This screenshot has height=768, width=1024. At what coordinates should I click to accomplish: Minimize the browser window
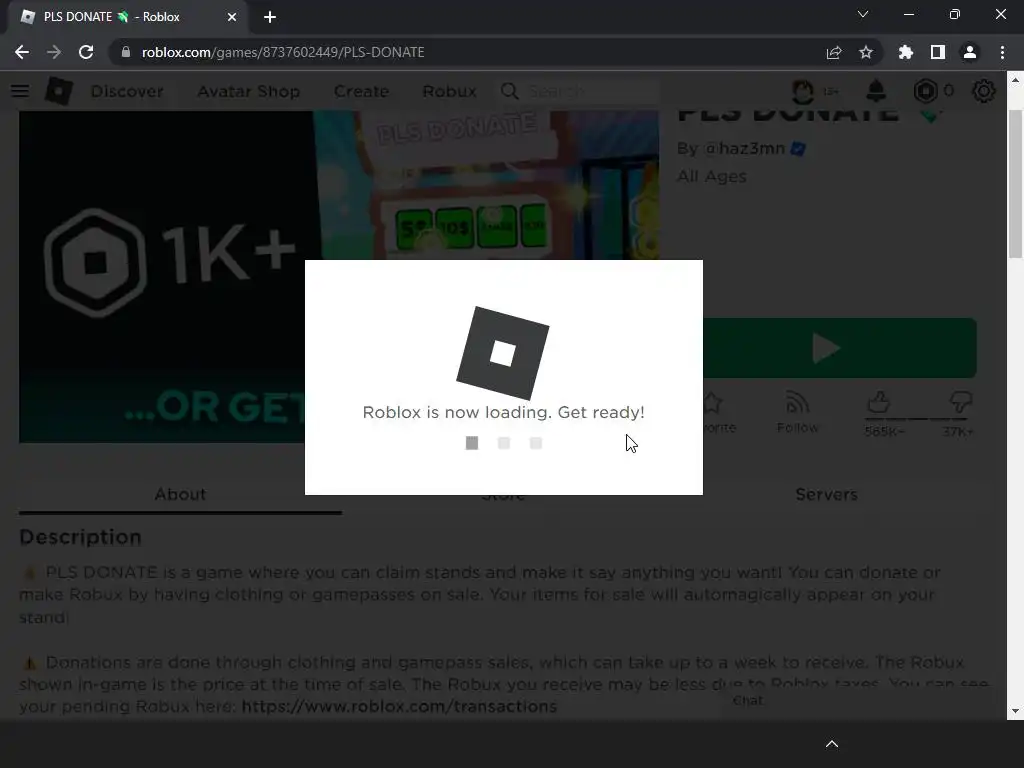(x=908, y=14)
